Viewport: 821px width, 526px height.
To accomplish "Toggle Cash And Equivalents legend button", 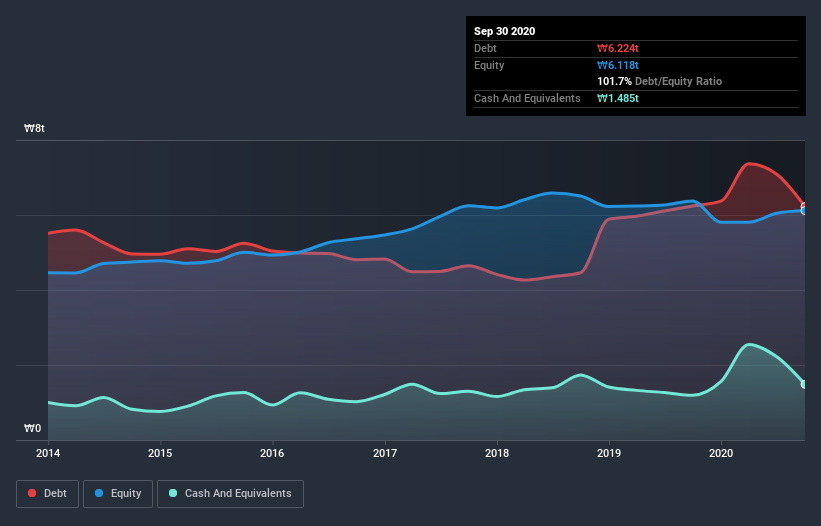I will coord(230,494).
